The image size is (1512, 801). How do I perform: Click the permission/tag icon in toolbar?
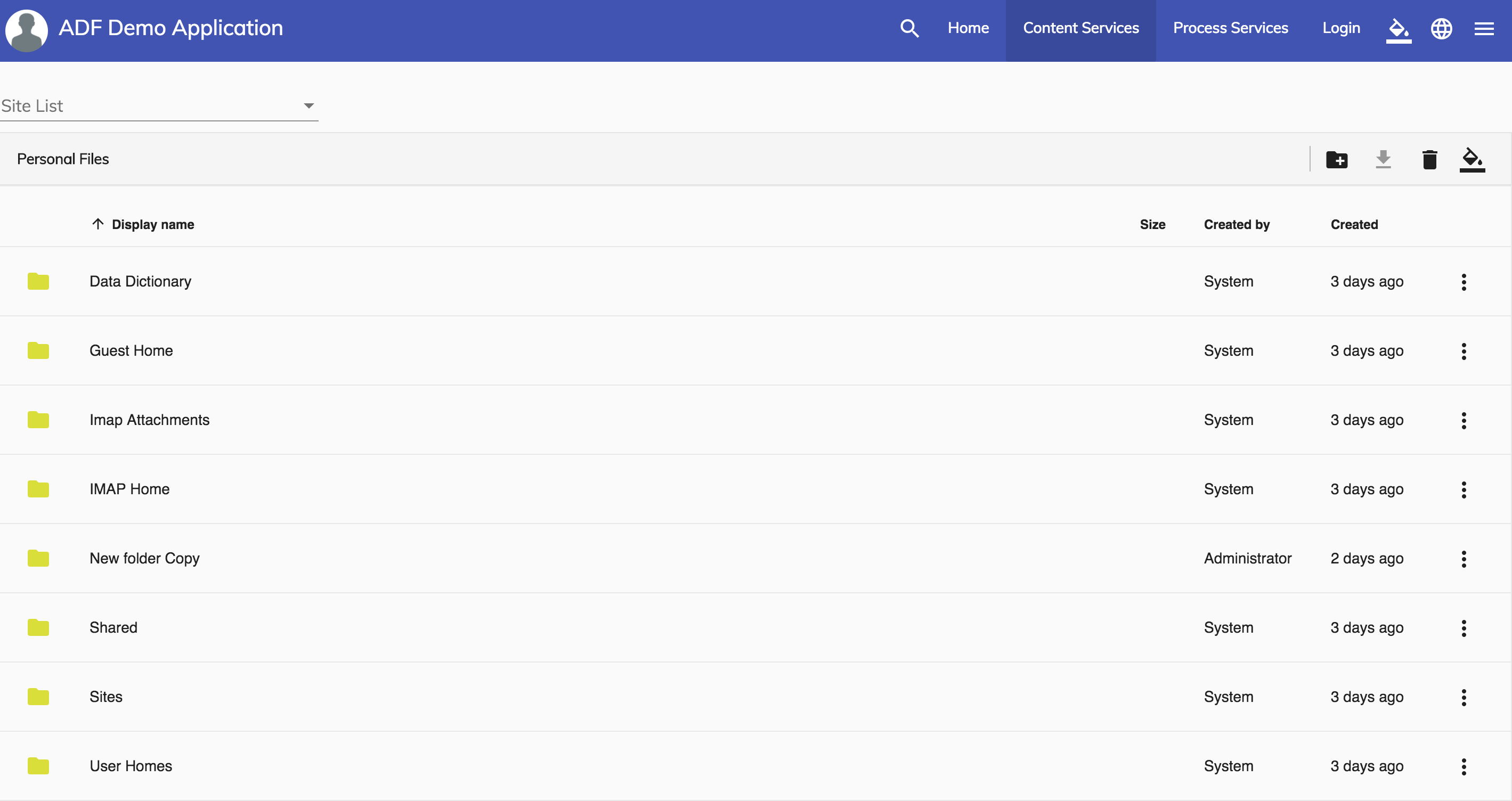click(1471, 159)
